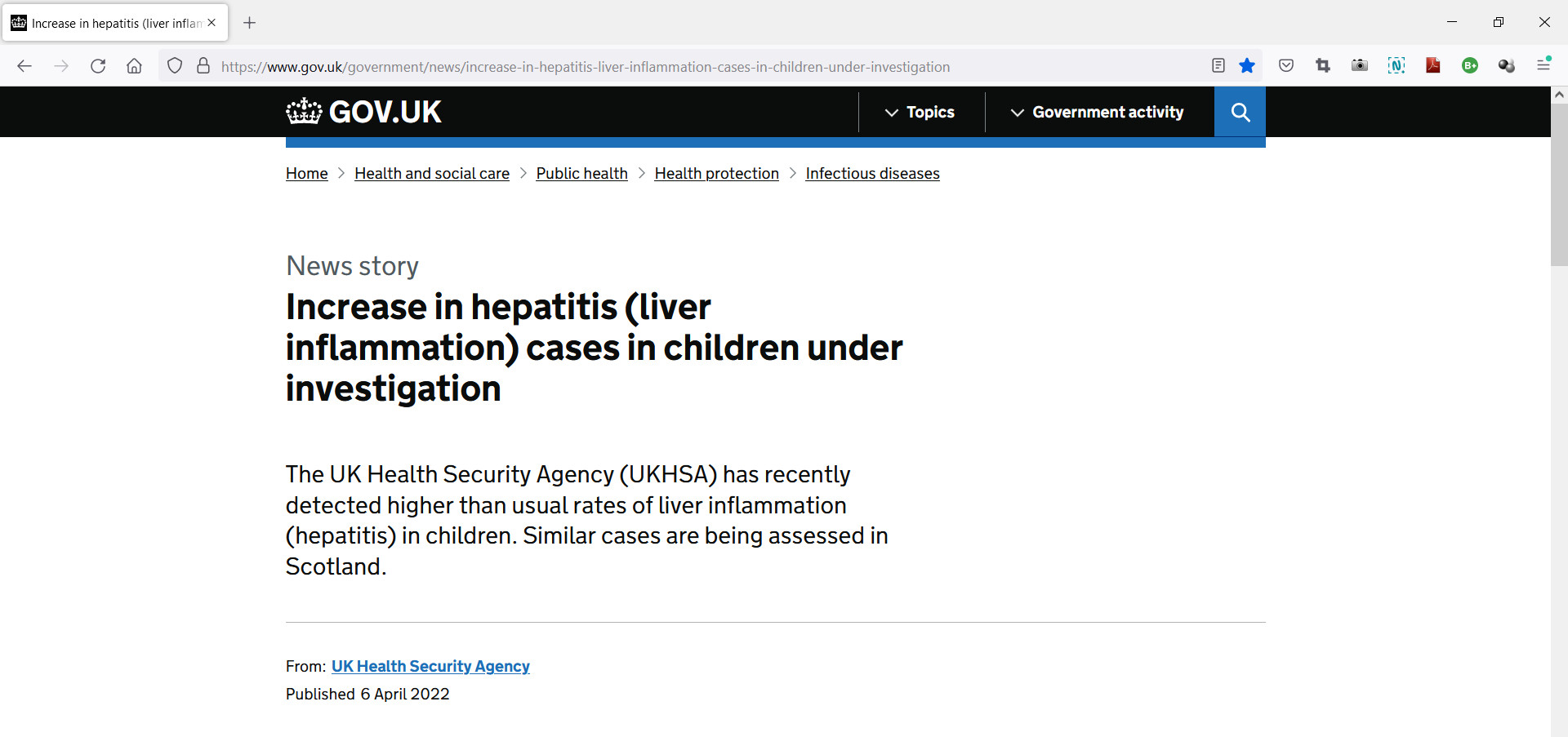Open the UK Health Security Agency link
This screenshot has height=737, width=1568.
click(430, 667)
